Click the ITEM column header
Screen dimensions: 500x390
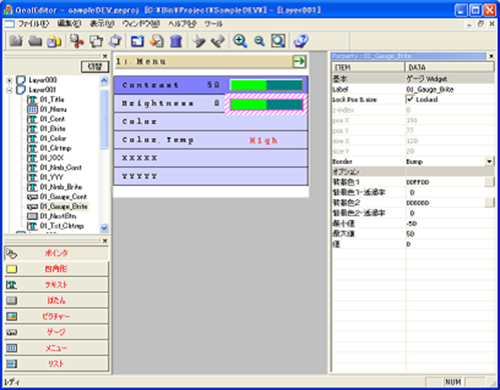(x=368, y=67)
